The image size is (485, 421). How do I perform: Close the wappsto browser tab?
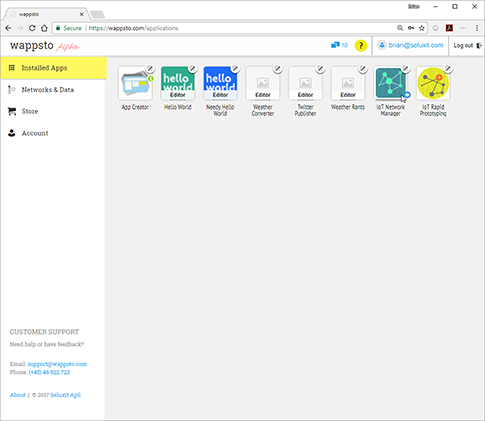81,14
